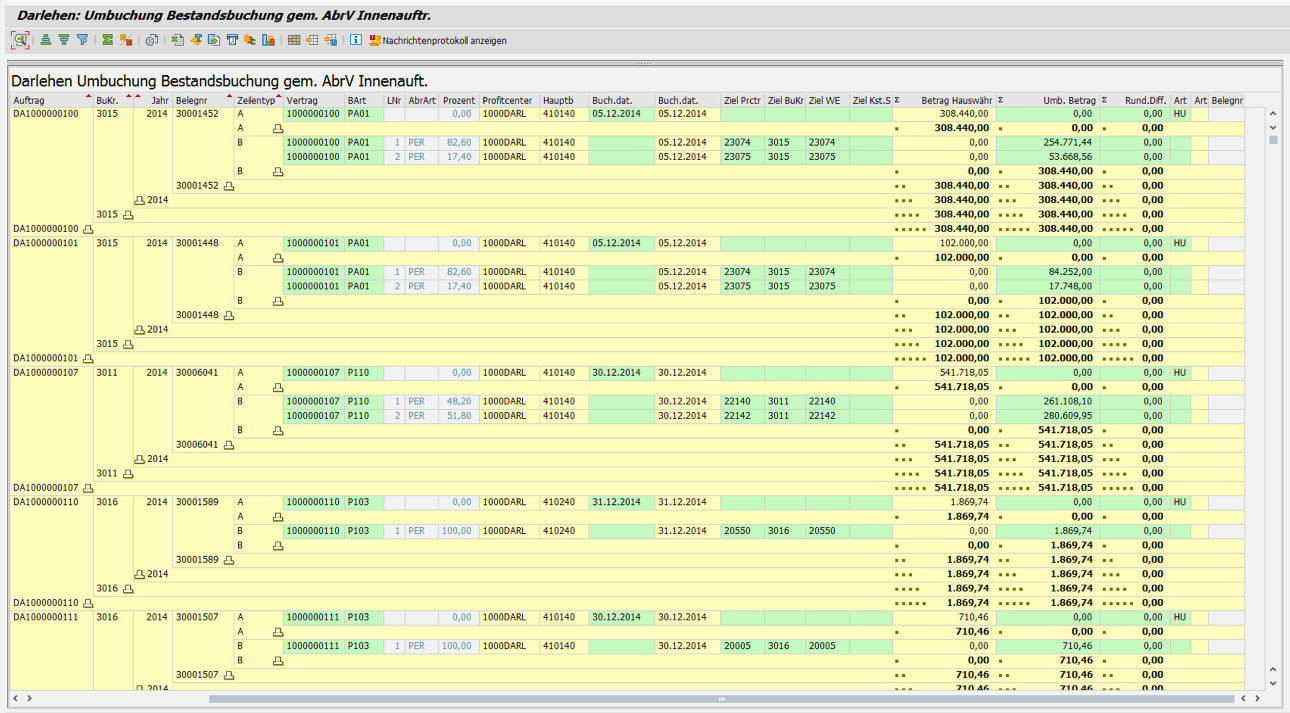Sort the list in ascending order
The height and width of the screenshot is (713, 1290).
tap(46, 40)
